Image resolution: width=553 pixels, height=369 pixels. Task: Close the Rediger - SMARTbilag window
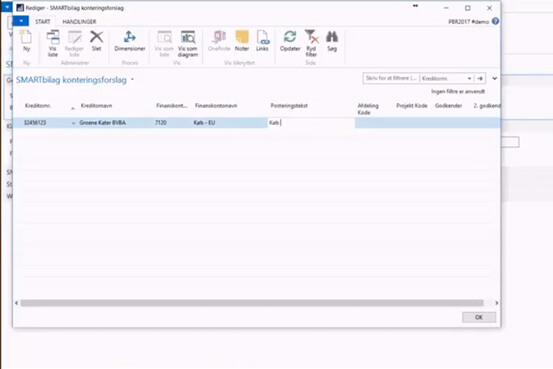click(x=489, y=8)
